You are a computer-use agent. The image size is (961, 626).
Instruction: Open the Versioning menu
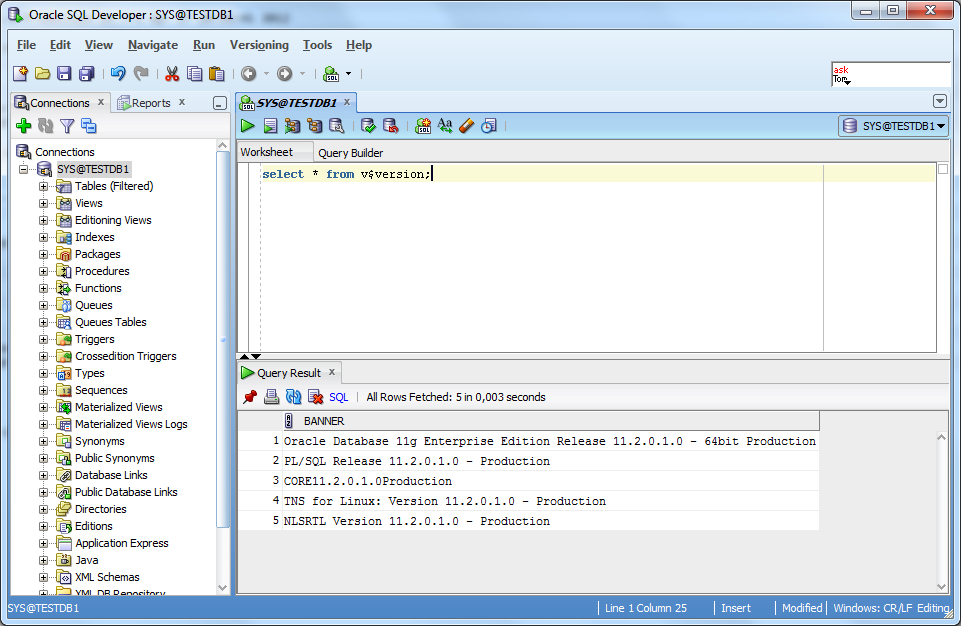pos(259,45)
